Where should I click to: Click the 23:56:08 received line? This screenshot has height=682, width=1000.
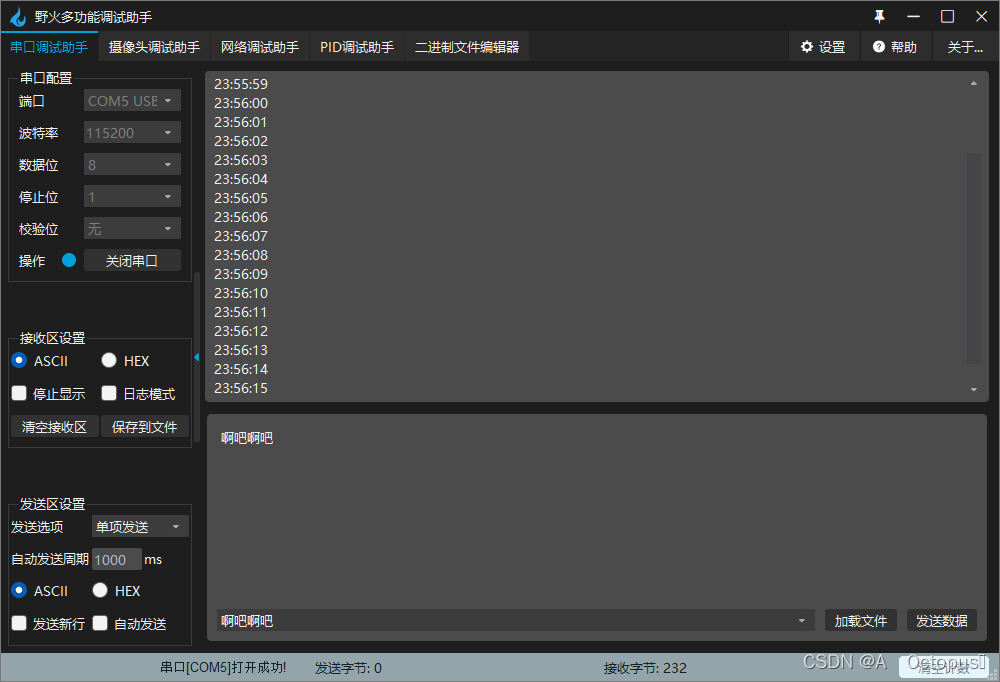coord(240,255)
